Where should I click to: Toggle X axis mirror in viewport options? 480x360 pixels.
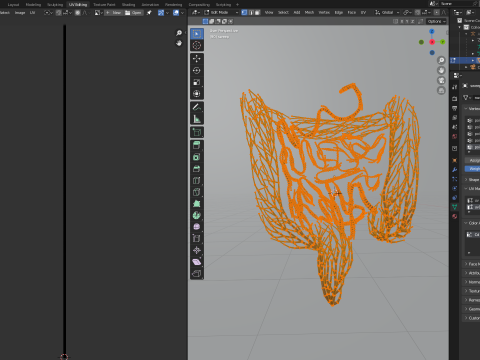(x=402, y=21)
